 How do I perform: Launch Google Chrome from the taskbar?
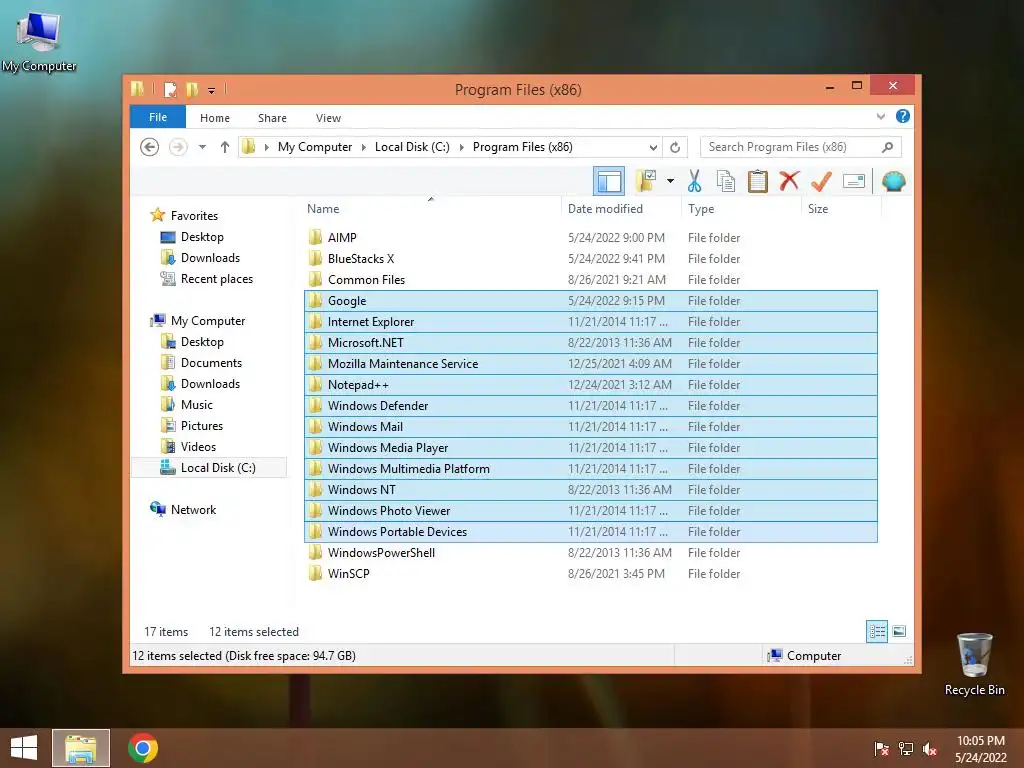[x=142, y=748]
